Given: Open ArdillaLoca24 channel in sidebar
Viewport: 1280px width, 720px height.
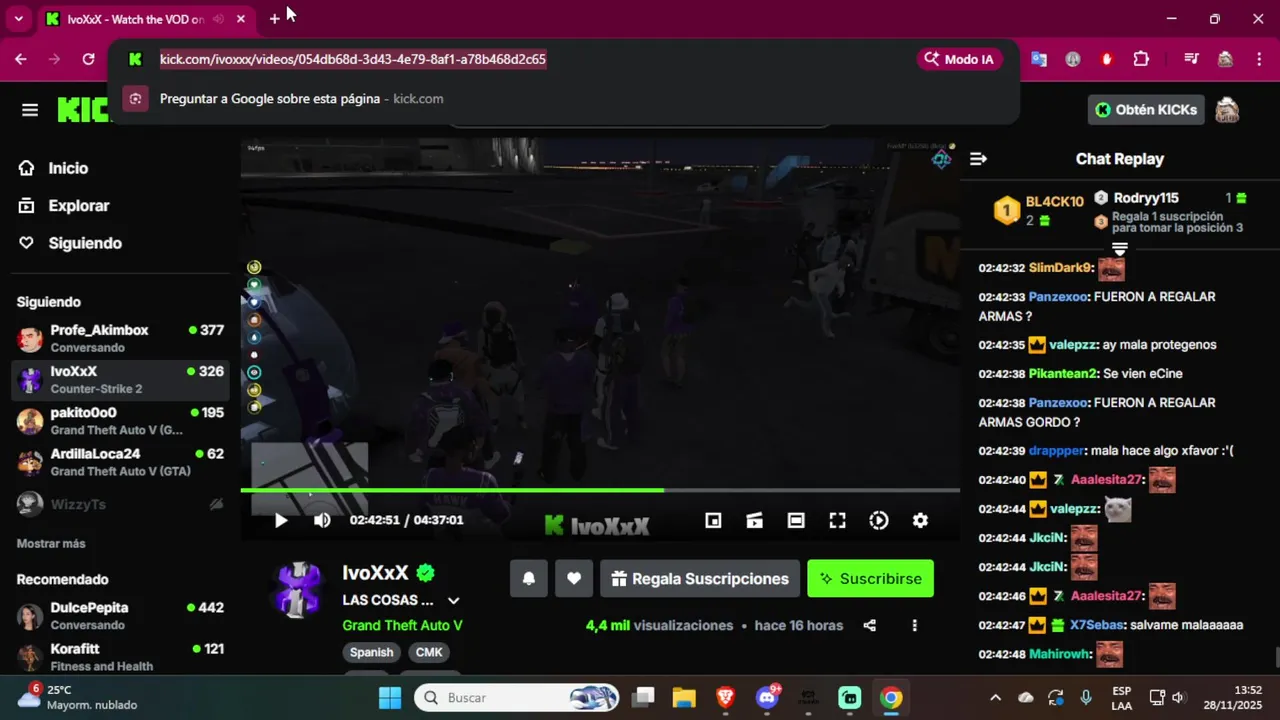Looking at the screenshot, I should click(x=120, y=462).
